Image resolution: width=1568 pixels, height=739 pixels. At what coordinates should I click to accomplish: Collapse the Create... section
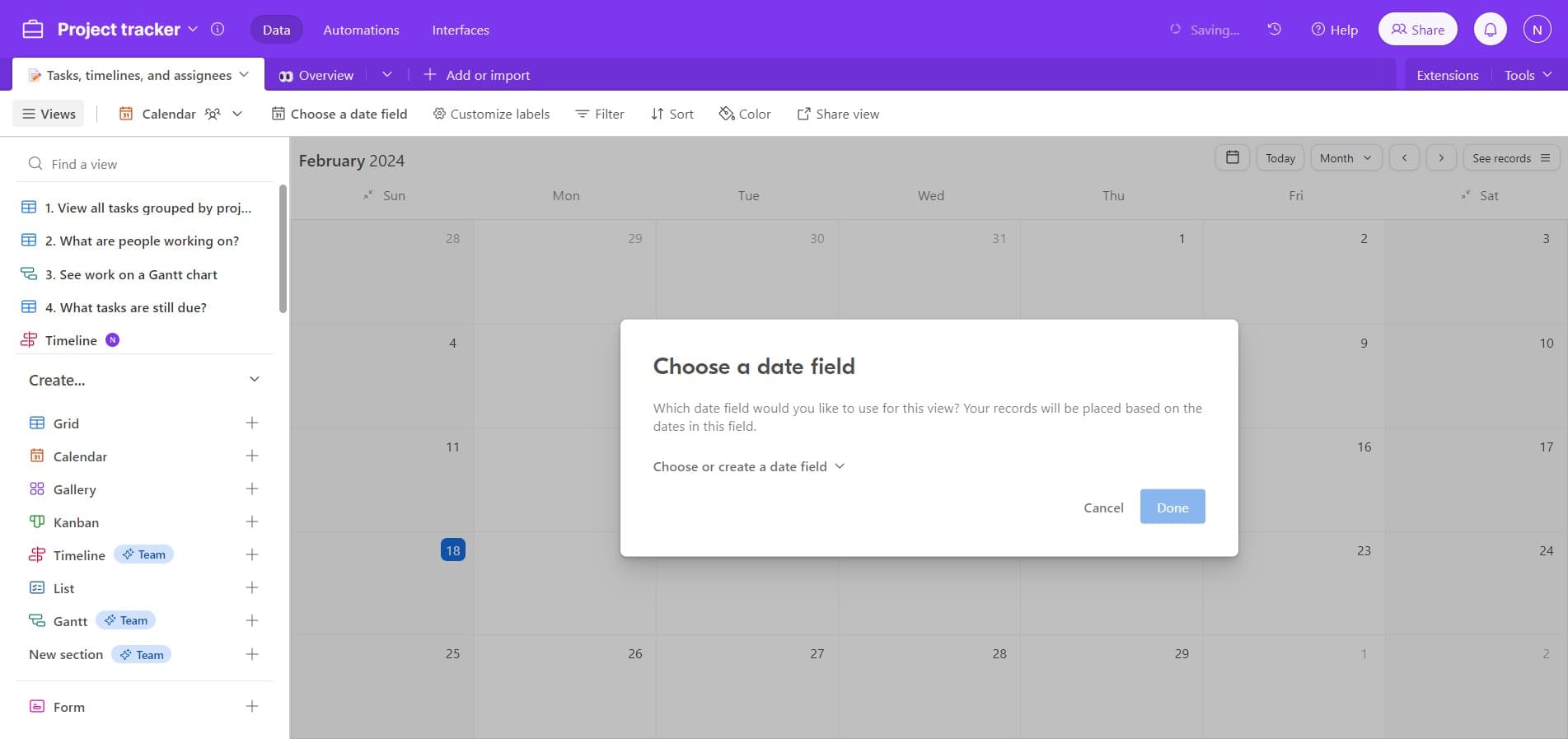tap(255, 379)
